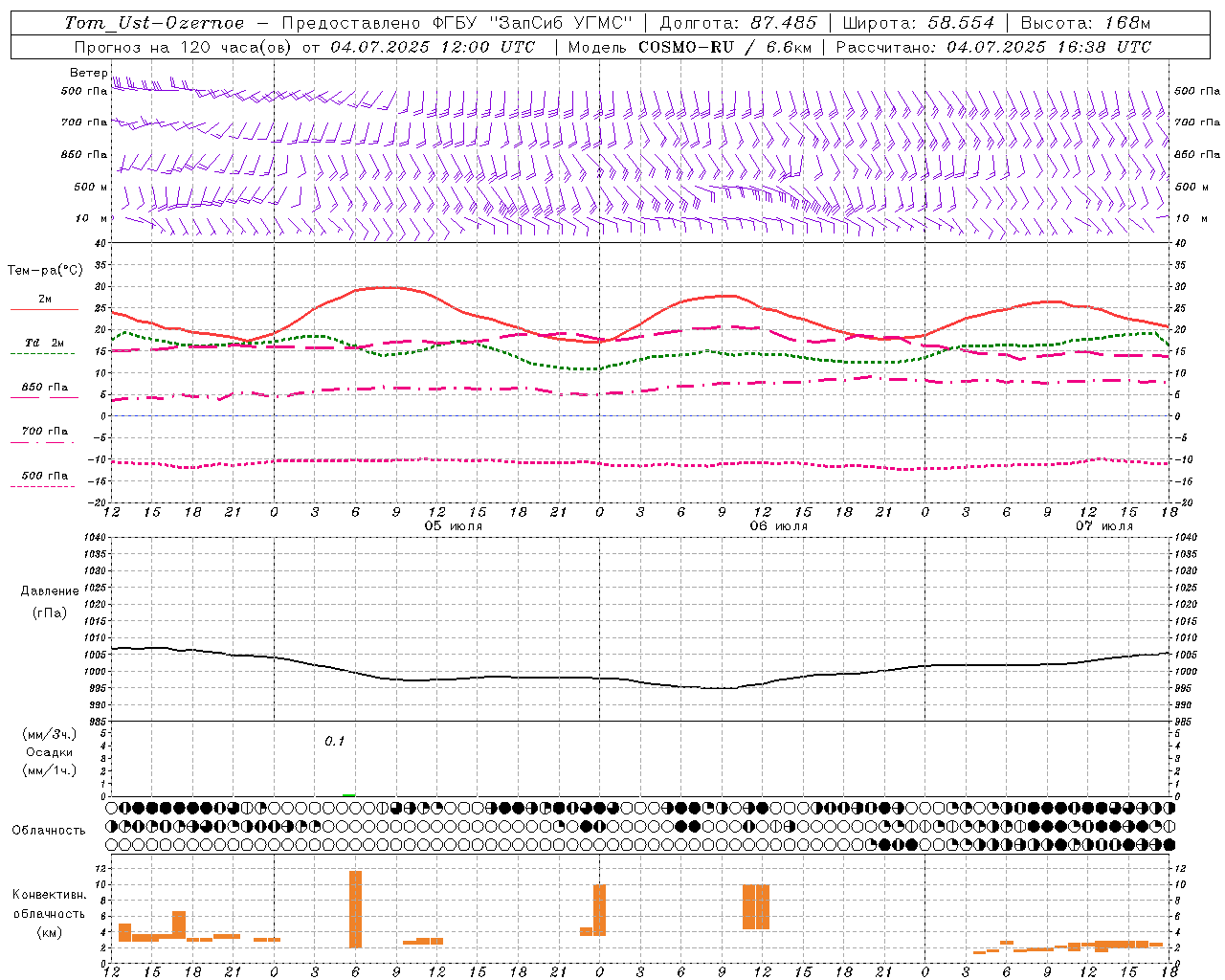Click the "Ветер" wind panel label
Viewport: 1225px width, 980px height.
pyautogui.click(x=88, y=73)
